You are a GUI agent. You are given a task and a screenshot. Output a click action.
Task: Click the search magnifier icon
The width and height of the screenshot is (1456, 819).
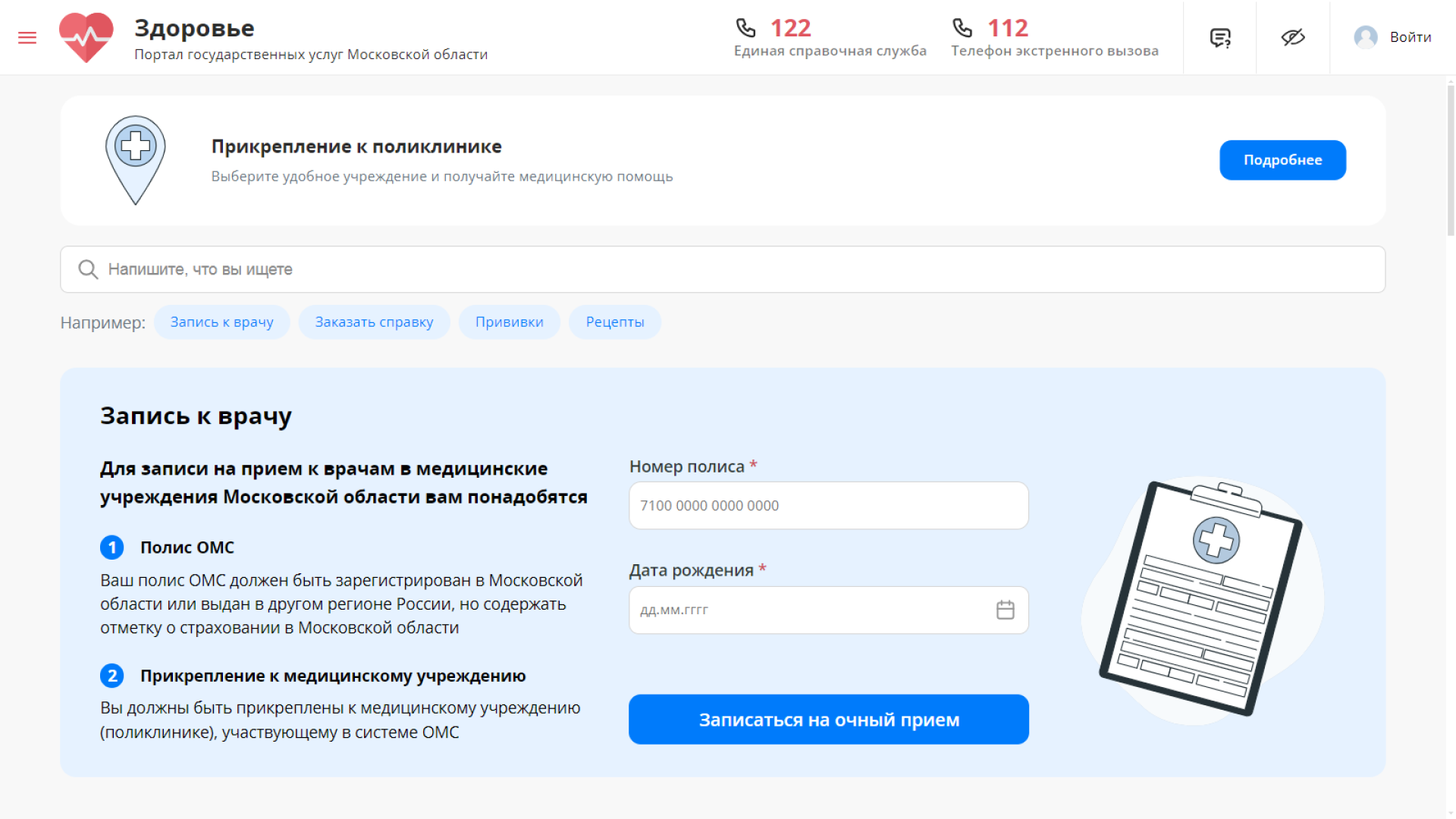[87, 269]
